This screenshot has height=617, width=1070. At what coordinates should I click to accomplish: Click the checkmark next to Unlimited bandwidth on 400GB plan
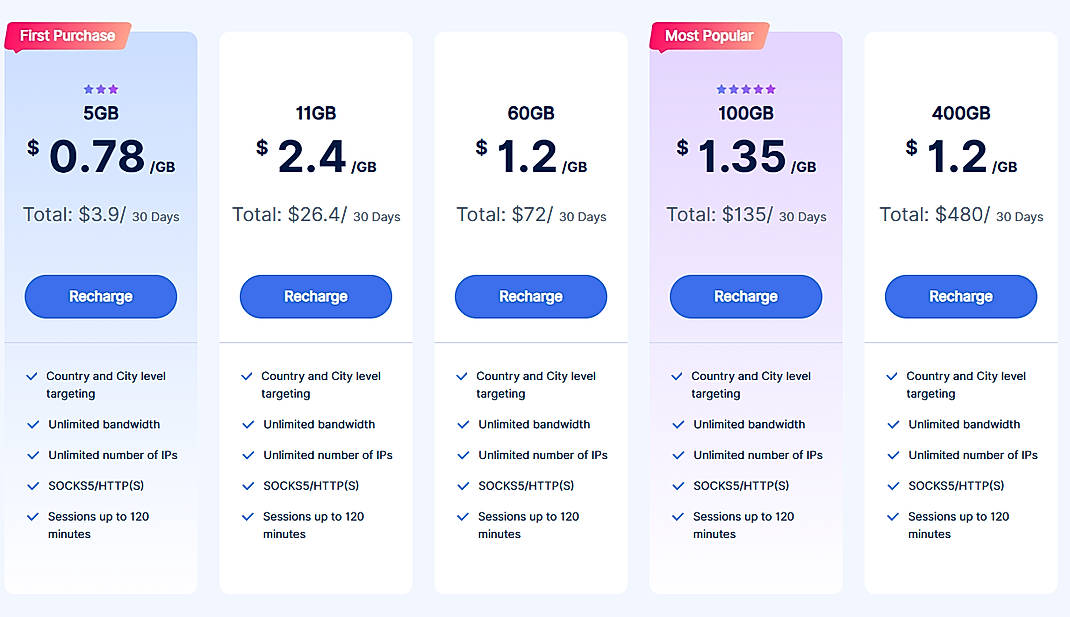[x=893, y=424]
